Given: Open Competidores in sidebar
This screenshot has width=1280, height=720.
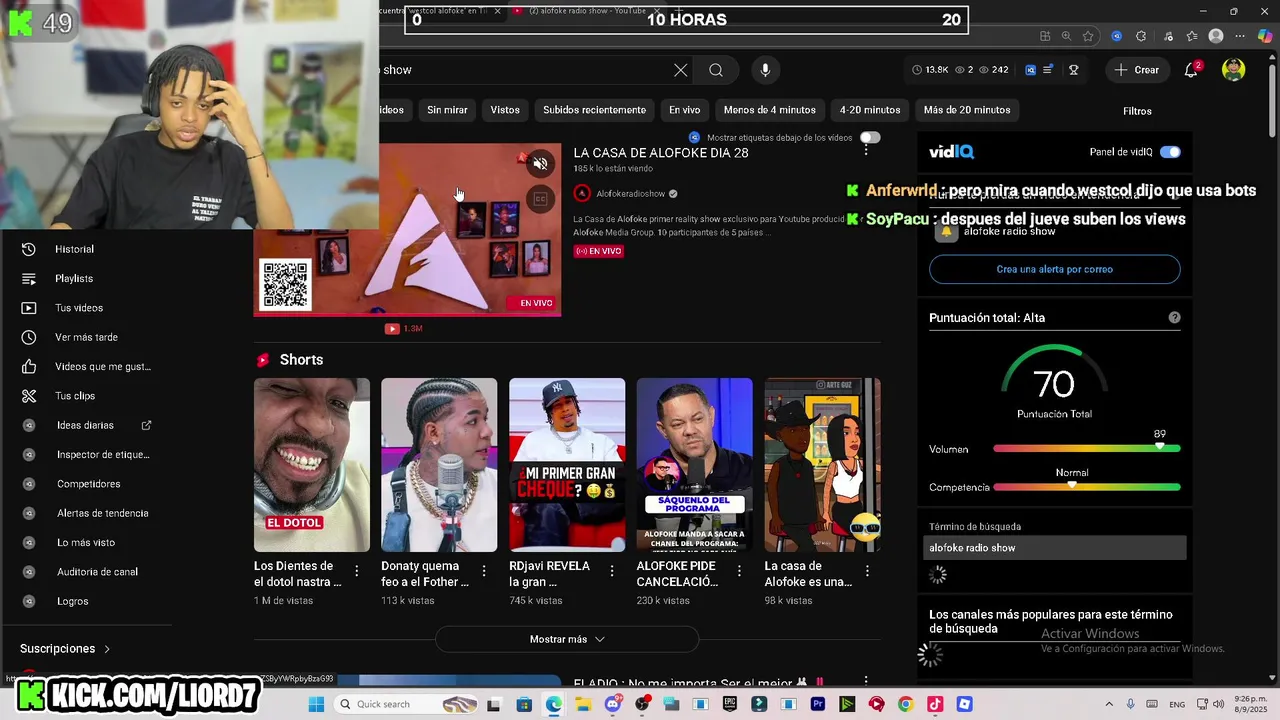Looking at the screenshot, I should click(86, 484).
